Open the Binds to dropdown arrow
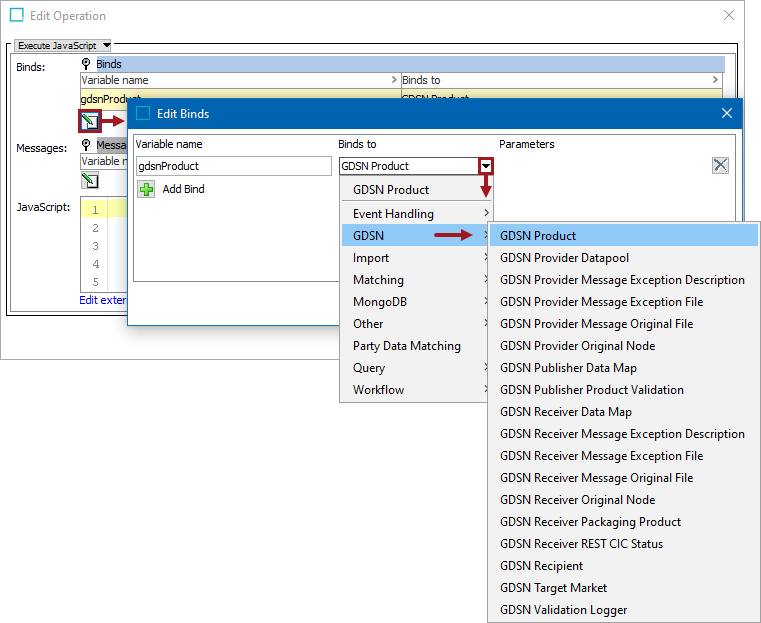 tap(485, 166)
